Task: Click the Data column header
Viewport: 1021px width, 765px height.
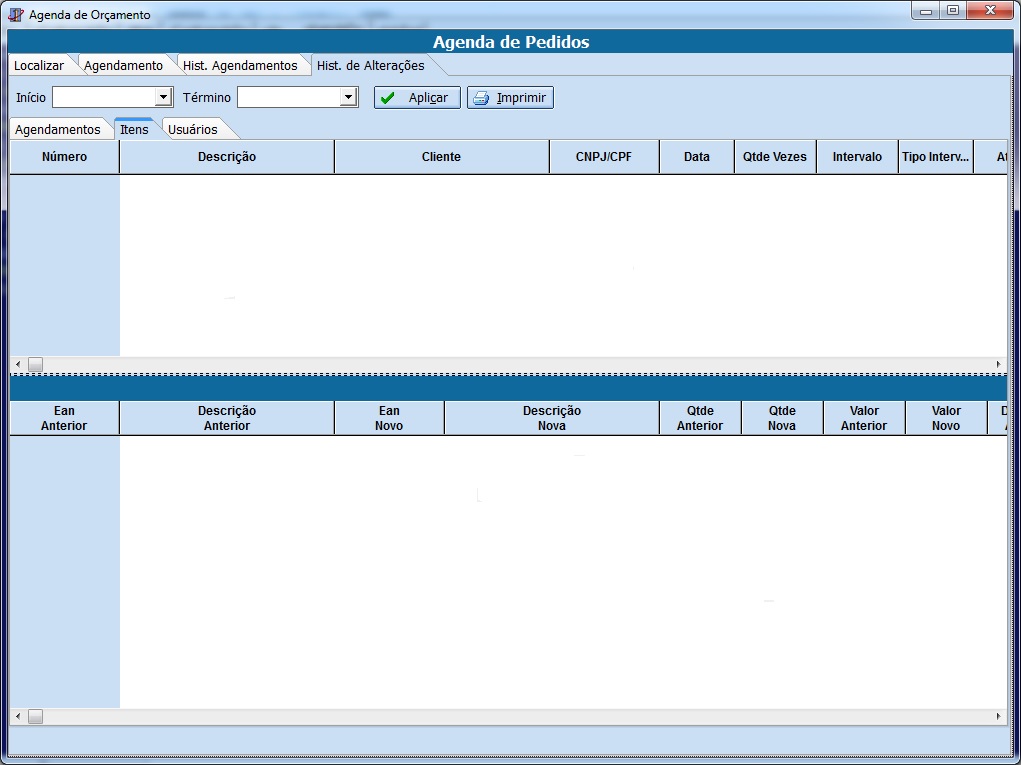Action: (x=697, y=157)
